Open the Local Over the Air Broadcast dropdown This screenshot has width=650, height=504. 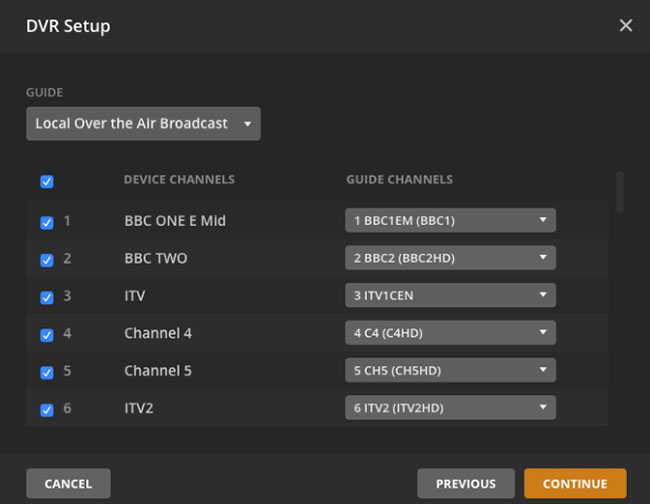click(143, 124)
